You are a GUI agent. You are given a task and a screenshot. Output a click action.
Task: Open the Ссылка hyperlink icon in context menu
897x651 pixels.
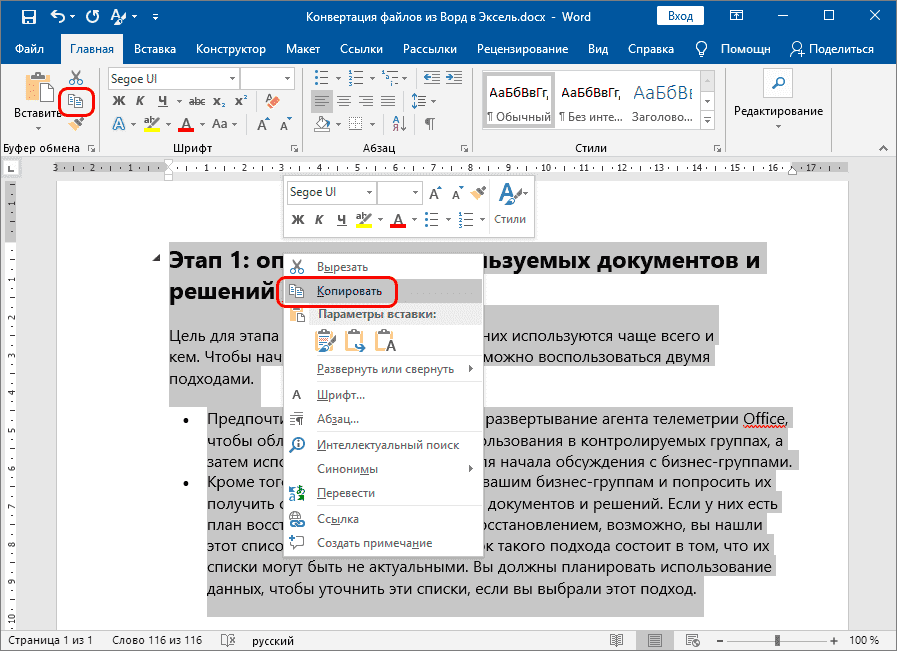point(296,517)
